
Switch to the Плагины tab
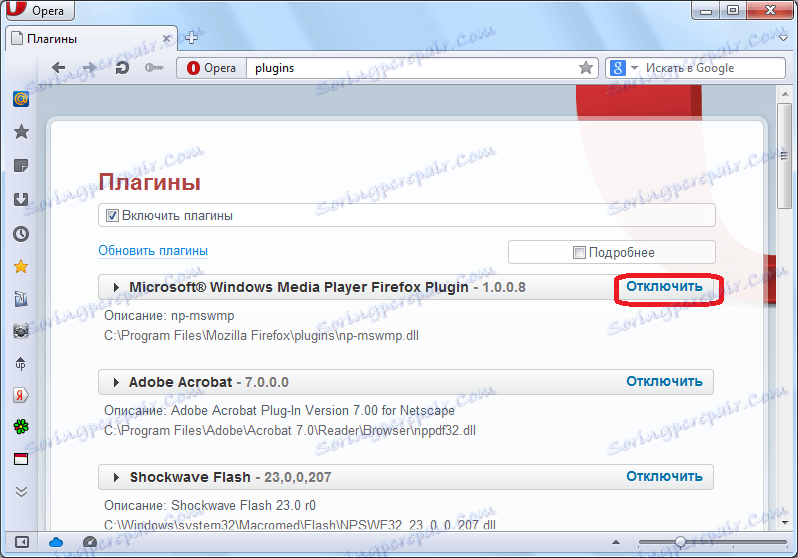92,39
